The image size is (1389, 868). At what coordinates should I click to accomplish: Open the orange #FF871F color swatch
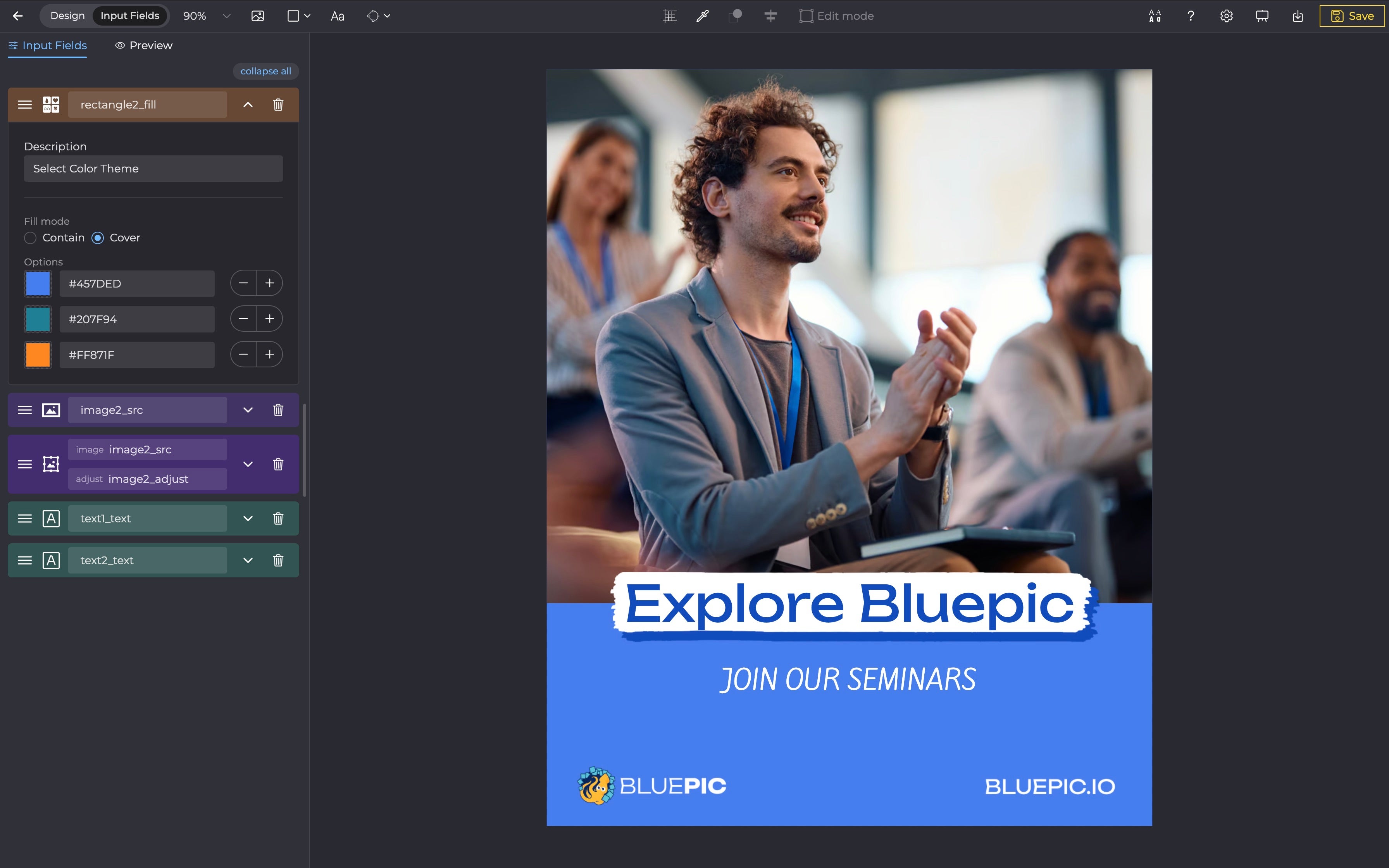pyautogui.click(x=38, y=355)
